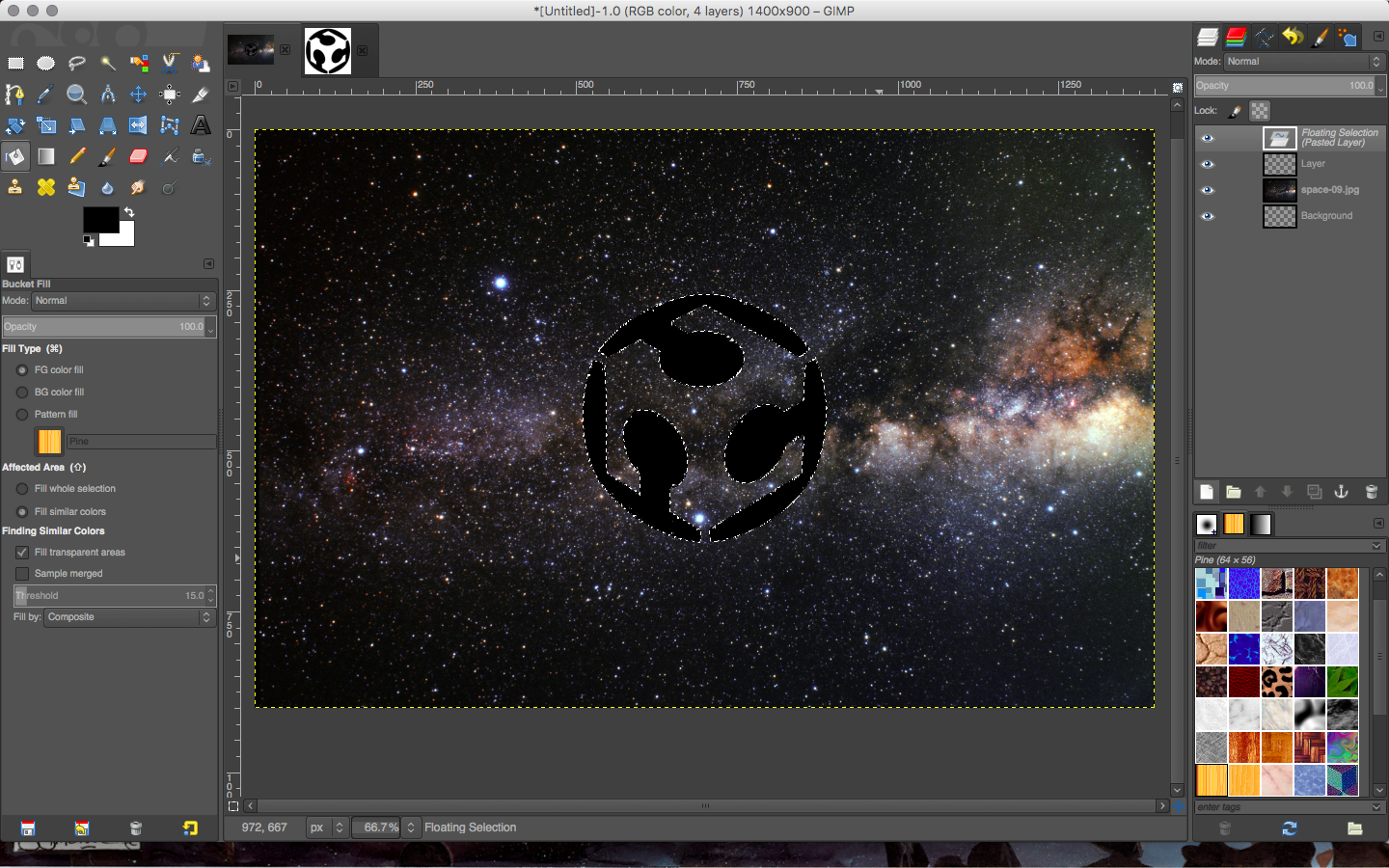The image size is (1389, 868).
Task: Anchor the floating layer
Action: click(x=1341, y=492)
